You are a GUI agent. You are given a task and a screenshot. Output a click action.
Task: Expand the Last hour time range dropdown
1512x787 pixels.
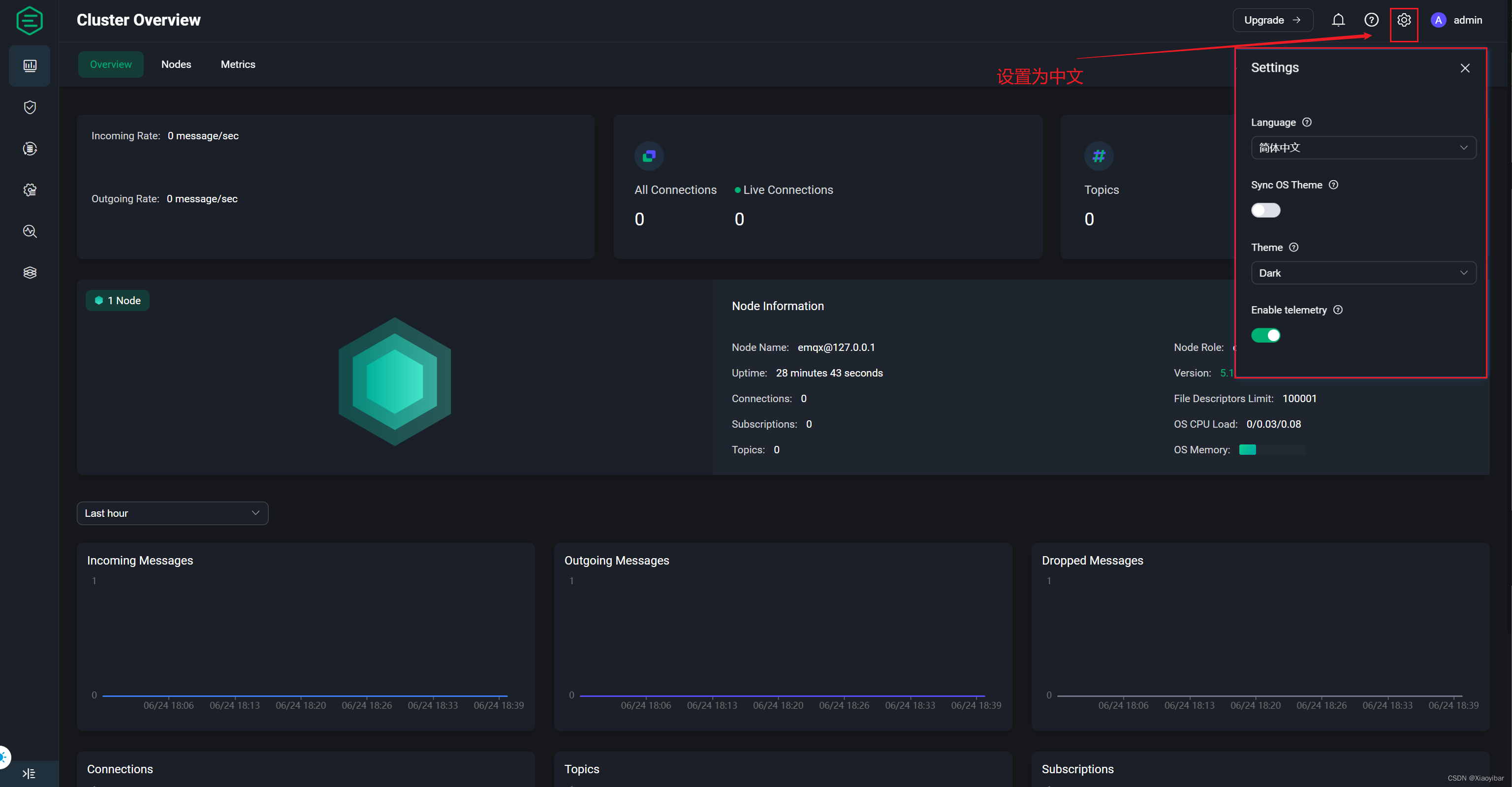(172, 513)
